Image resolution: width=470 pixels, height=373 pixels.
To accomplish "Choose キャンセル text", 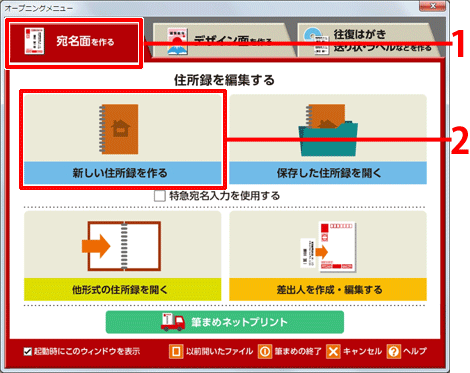I will click(362, 351).
